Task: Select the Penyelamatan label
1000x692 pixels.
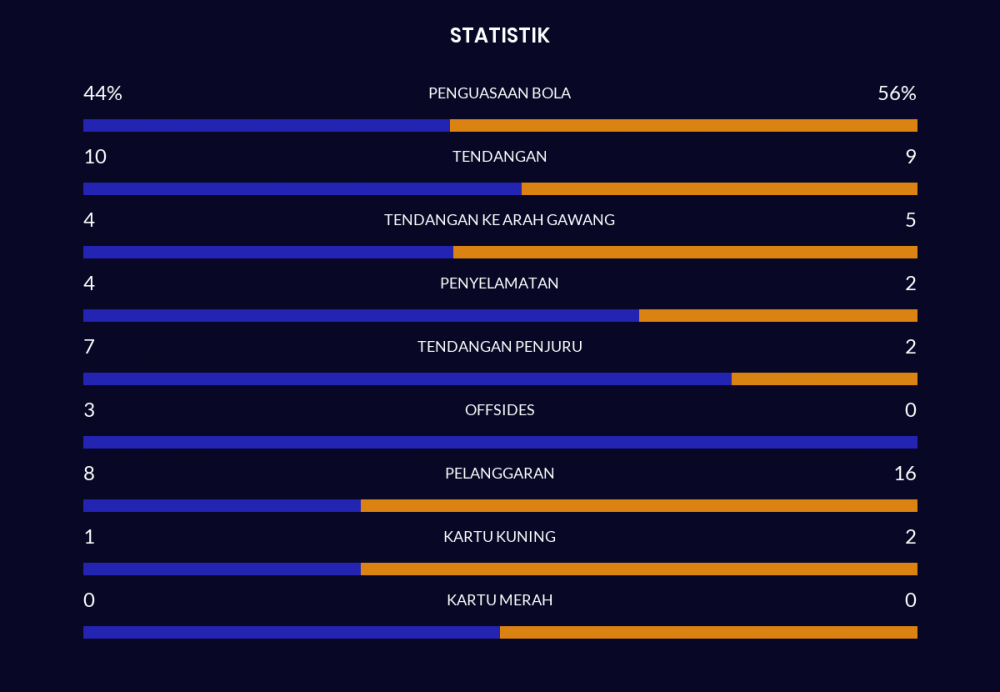Action: coord(499,283)
